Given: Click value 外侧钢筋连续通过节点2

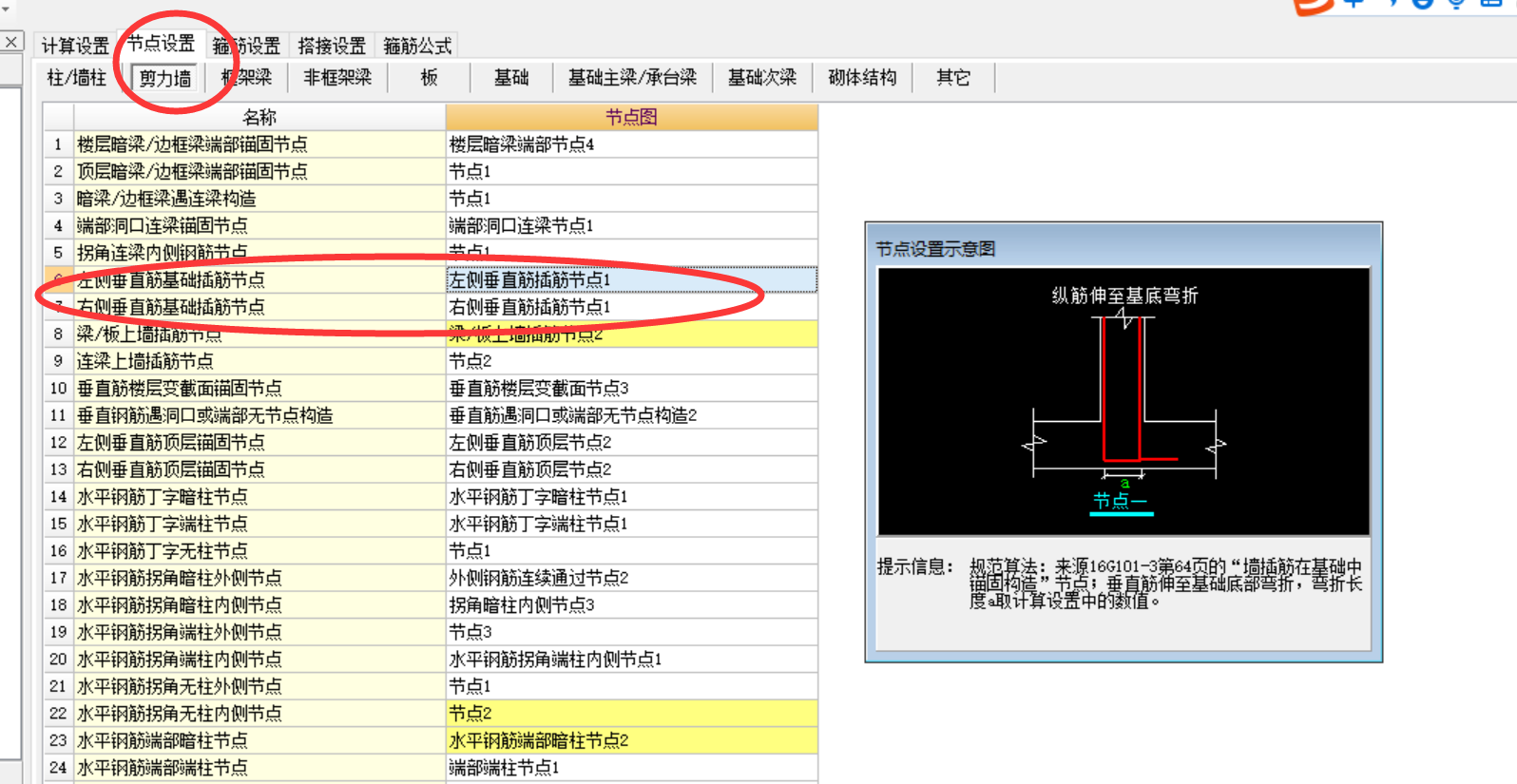Looking at the screenshot, I should coord(631,578).
